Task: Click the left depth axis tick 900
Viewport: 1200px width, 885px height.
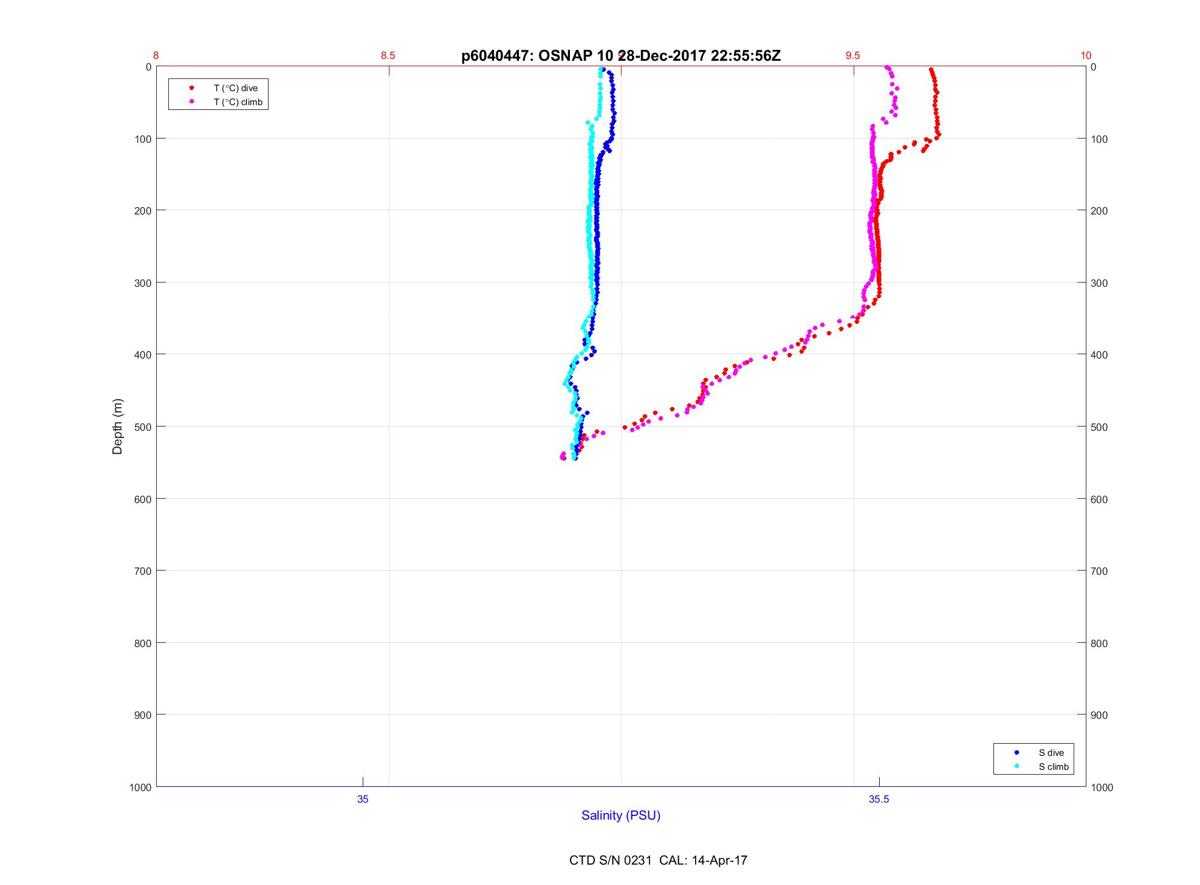Action: coord(143,715)
